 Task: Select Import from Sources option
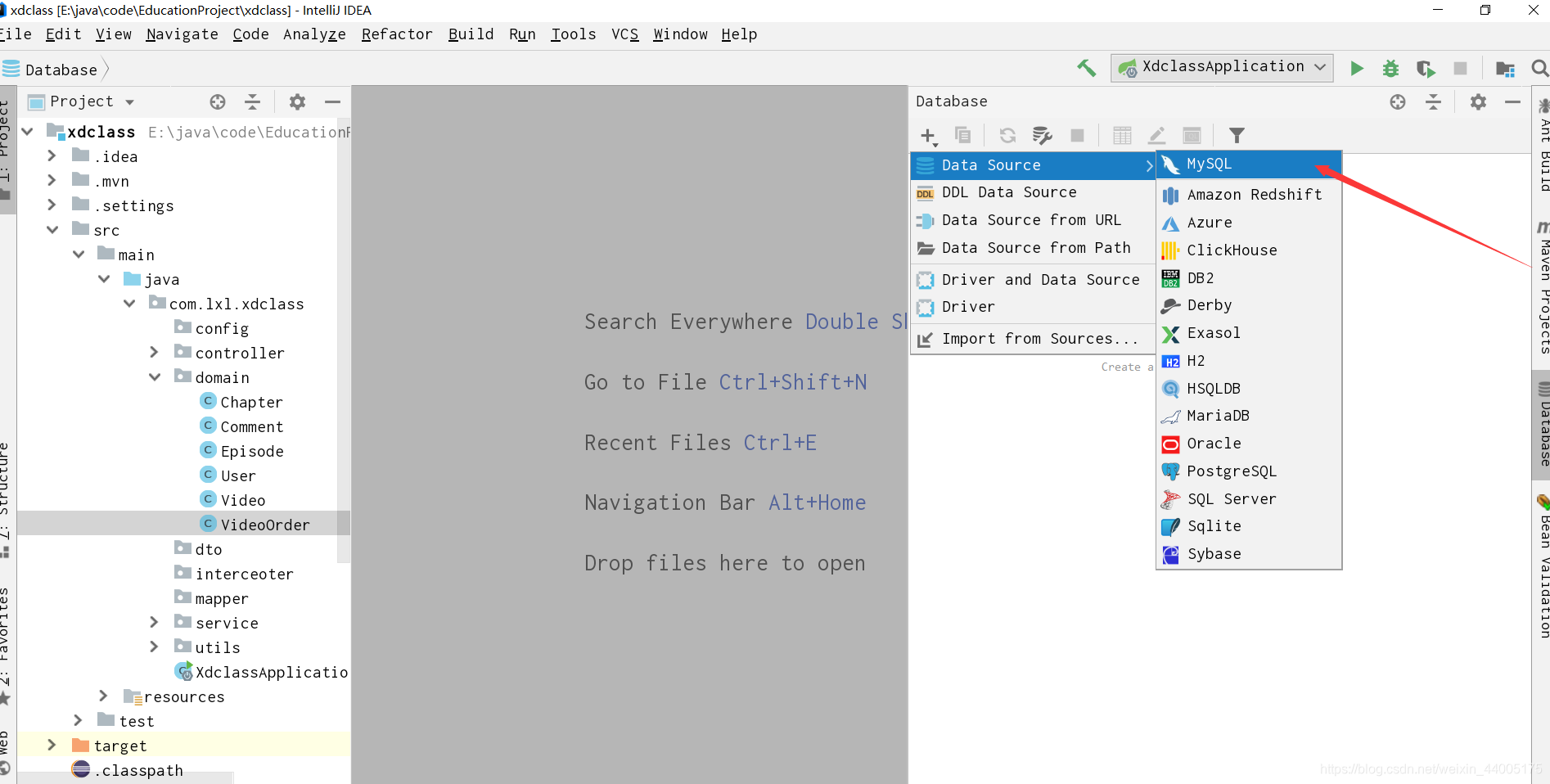[1033, 339]
